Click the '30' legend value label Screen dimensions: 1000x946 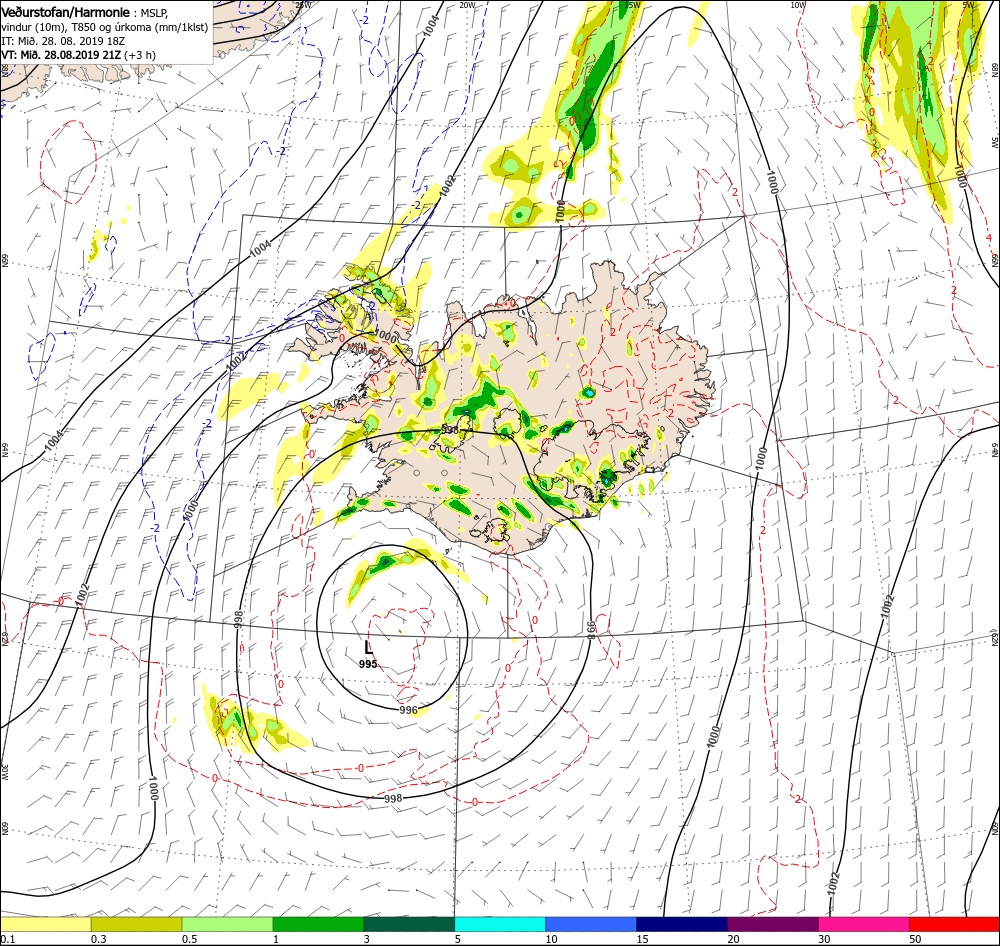(x=825, y=939)
